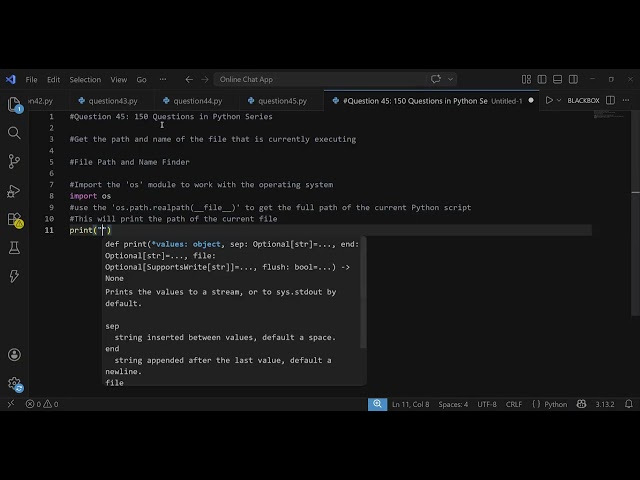Click the 'import os' code line
The width and height of the screenshot is (640, 480).
tap(90, 196)
